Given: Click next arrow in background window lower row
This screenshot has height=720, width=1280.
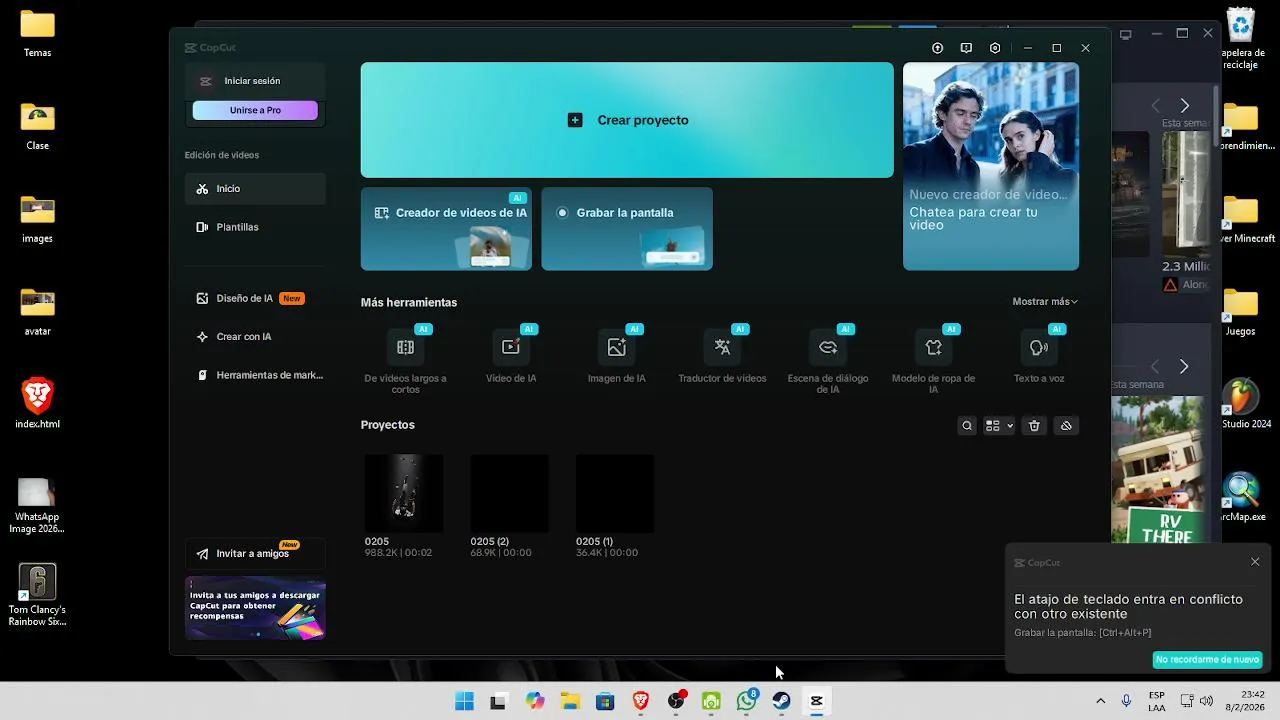Looking at the screenshot, I should click(1184, 367).
